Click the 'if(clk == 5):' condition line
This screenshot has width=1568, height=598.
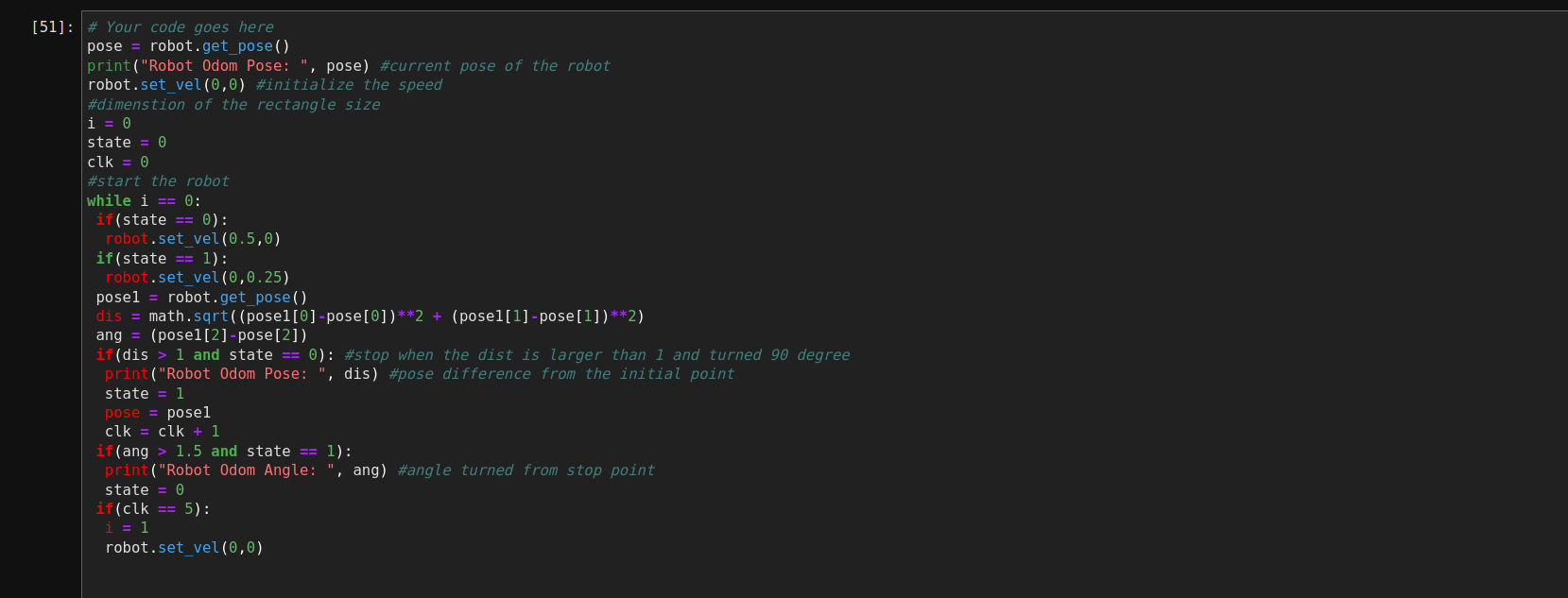[x=153, y=509]
